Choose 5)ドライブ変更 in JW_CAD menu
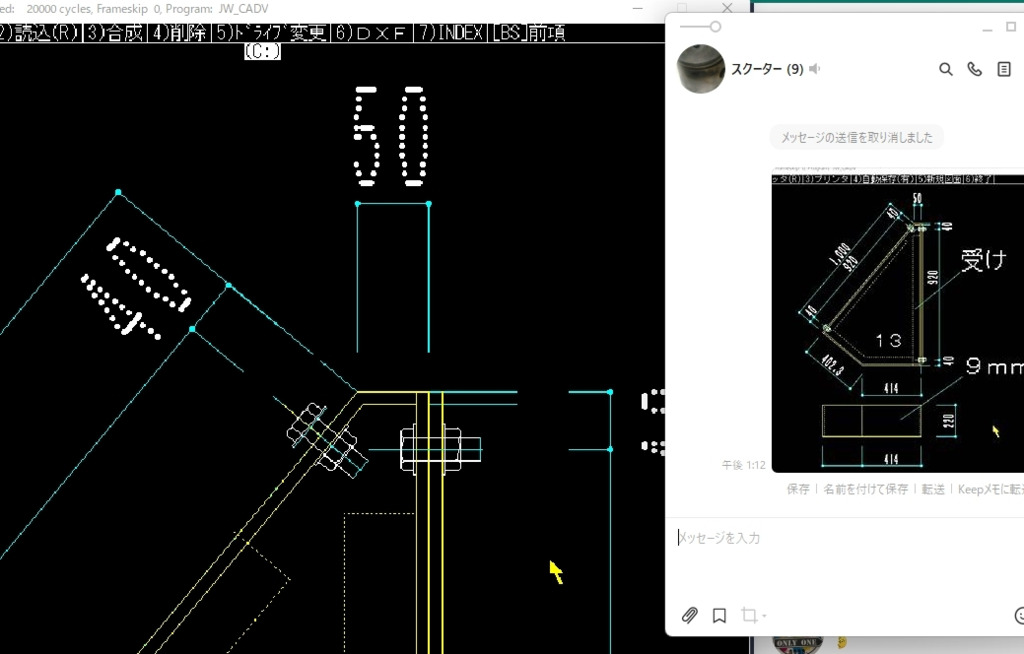1024x654 pixels. click(x=270, y=33)
